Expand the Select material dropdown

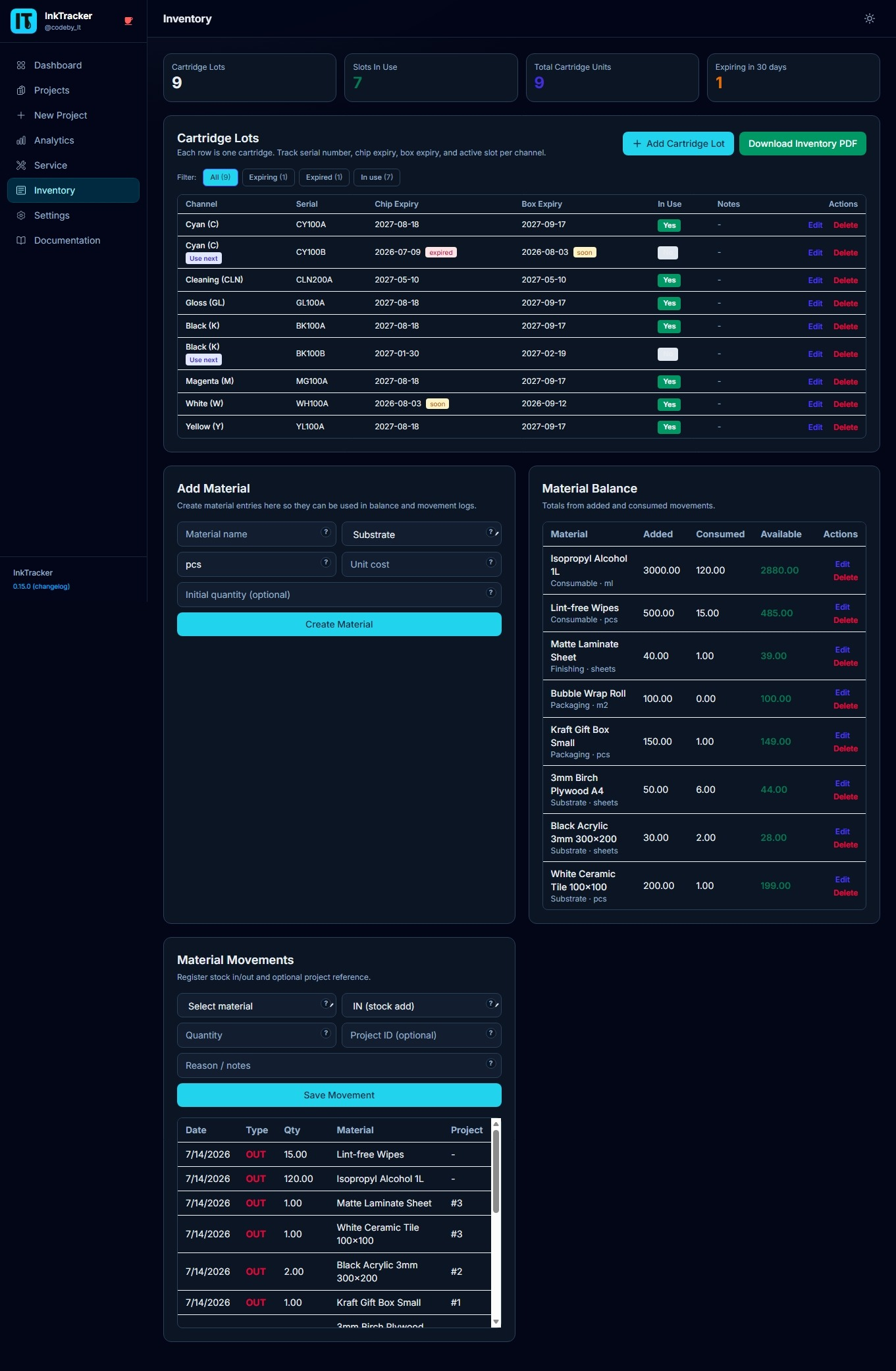[x=257, y=1006]
